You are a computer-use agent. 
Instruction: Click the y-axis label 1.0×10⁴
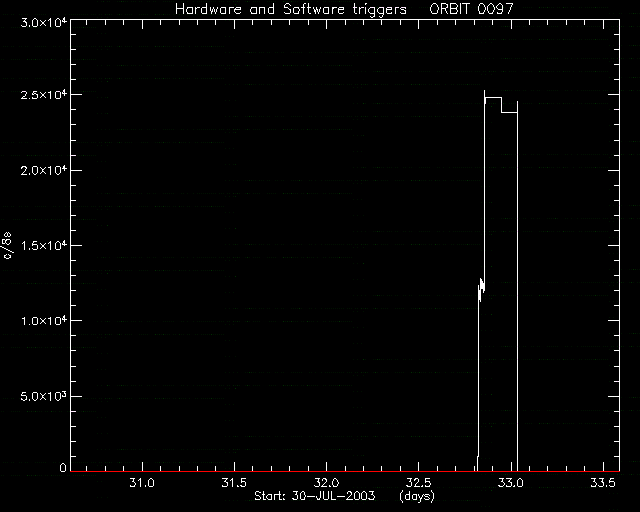44,321
